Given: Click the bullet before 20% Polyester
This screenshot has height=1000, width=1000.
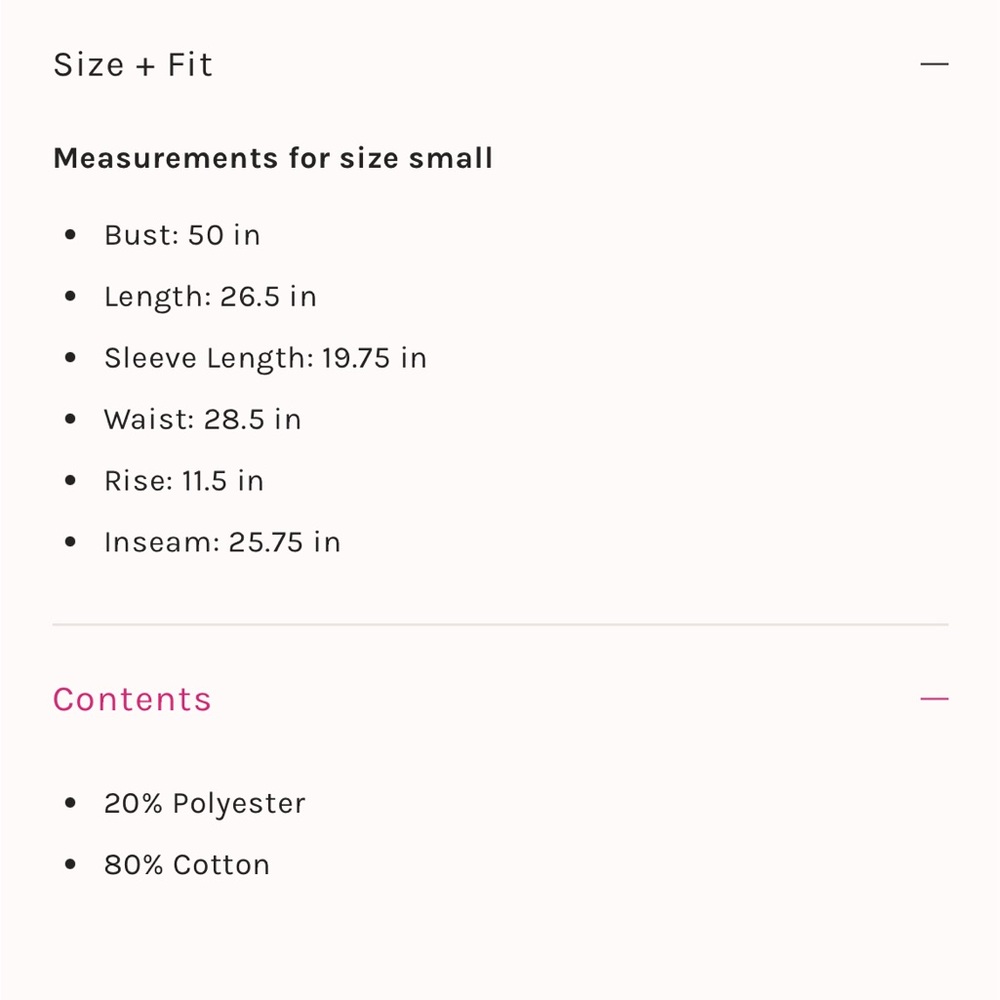Looking at the screenshot, I should pyautogui.click(x=70, y=804).
